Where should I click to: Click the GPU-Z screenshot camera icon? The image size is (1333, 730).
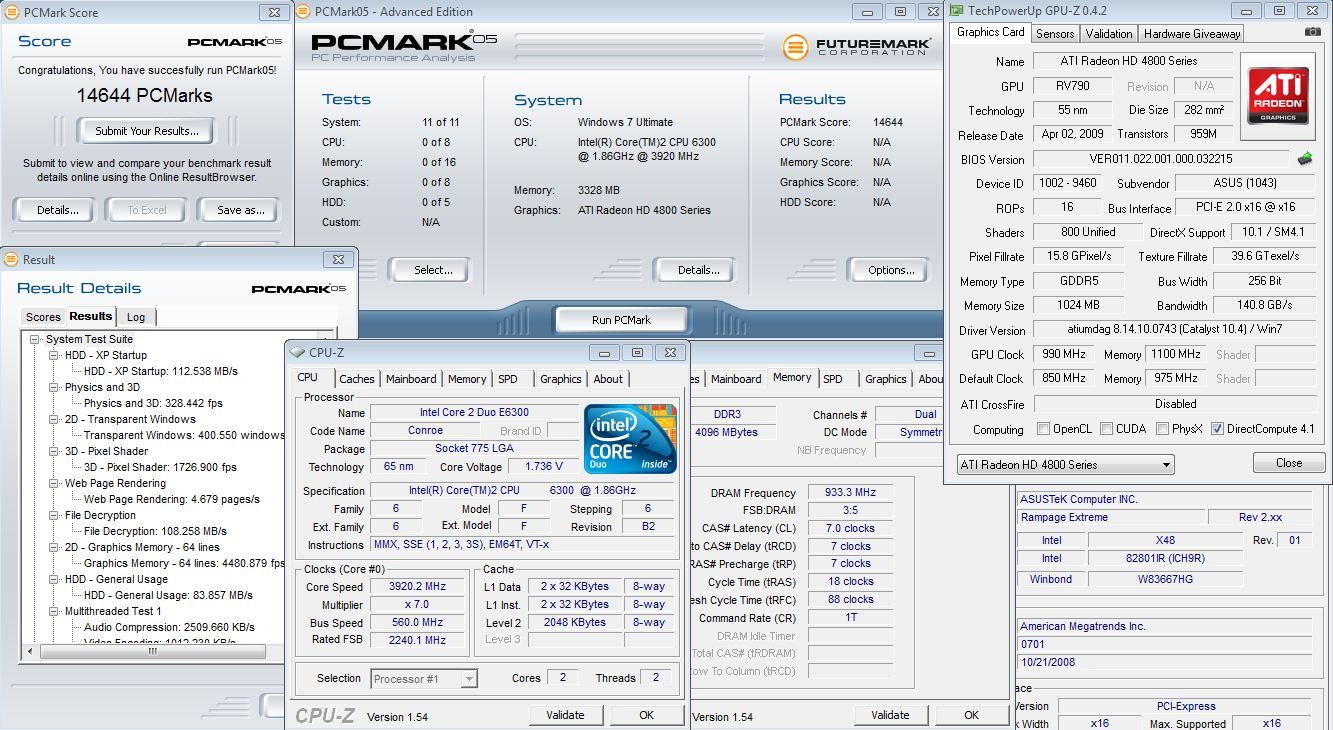(1312, 32)
